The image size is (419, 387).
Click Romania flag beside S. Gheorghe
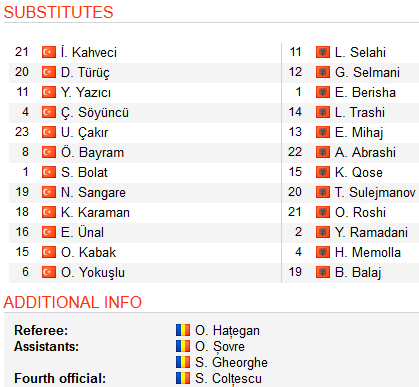pos(183,362)
